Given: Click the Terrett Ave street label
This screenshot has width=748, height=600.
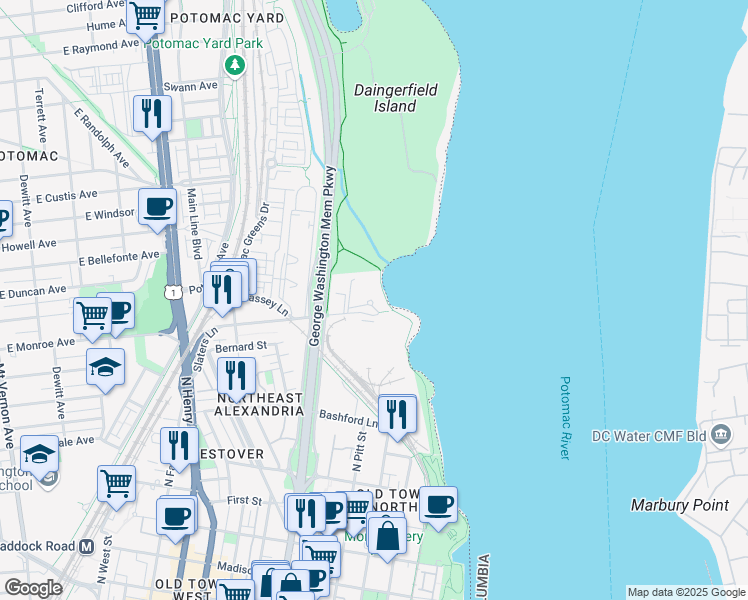Looking at the screenshot, I should pyautogui.click(x=41, y=115).
